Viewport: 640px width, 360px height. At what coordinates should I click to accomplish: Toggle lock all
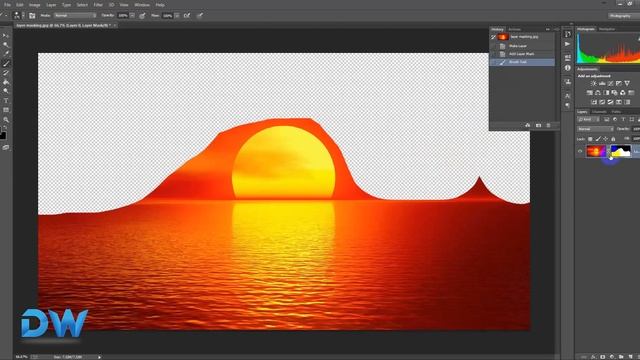pyautogui.click(x=613, y=139)
